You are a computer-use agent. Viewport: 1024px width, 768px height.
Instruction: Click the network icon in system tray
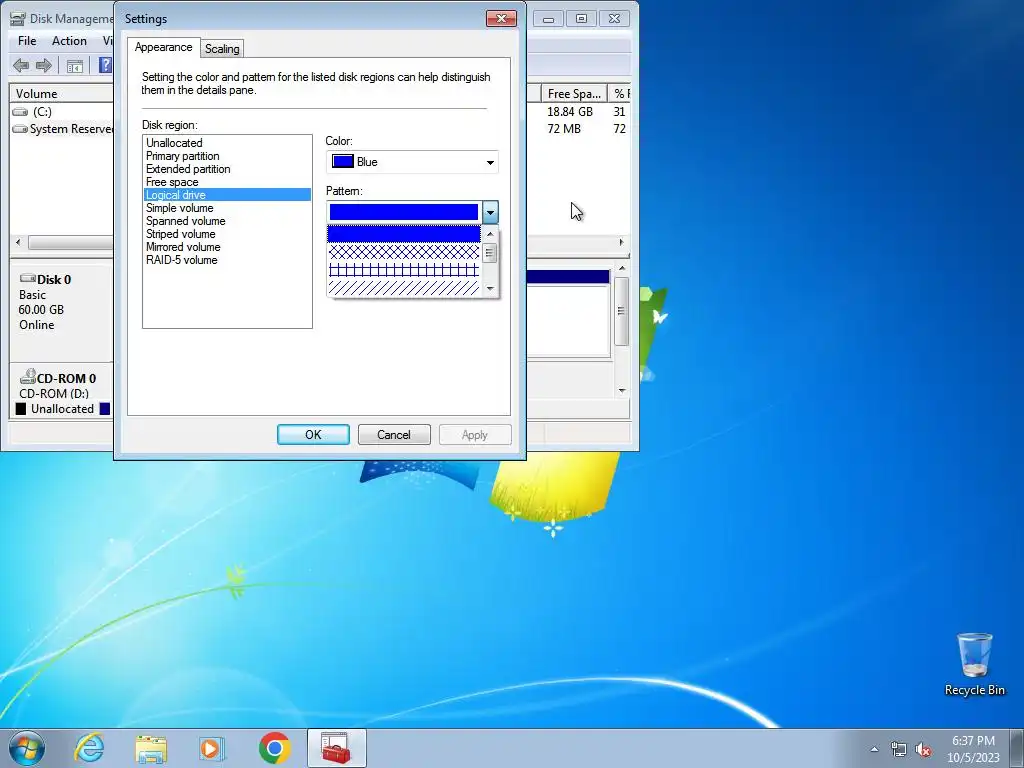tap(899, 749)
